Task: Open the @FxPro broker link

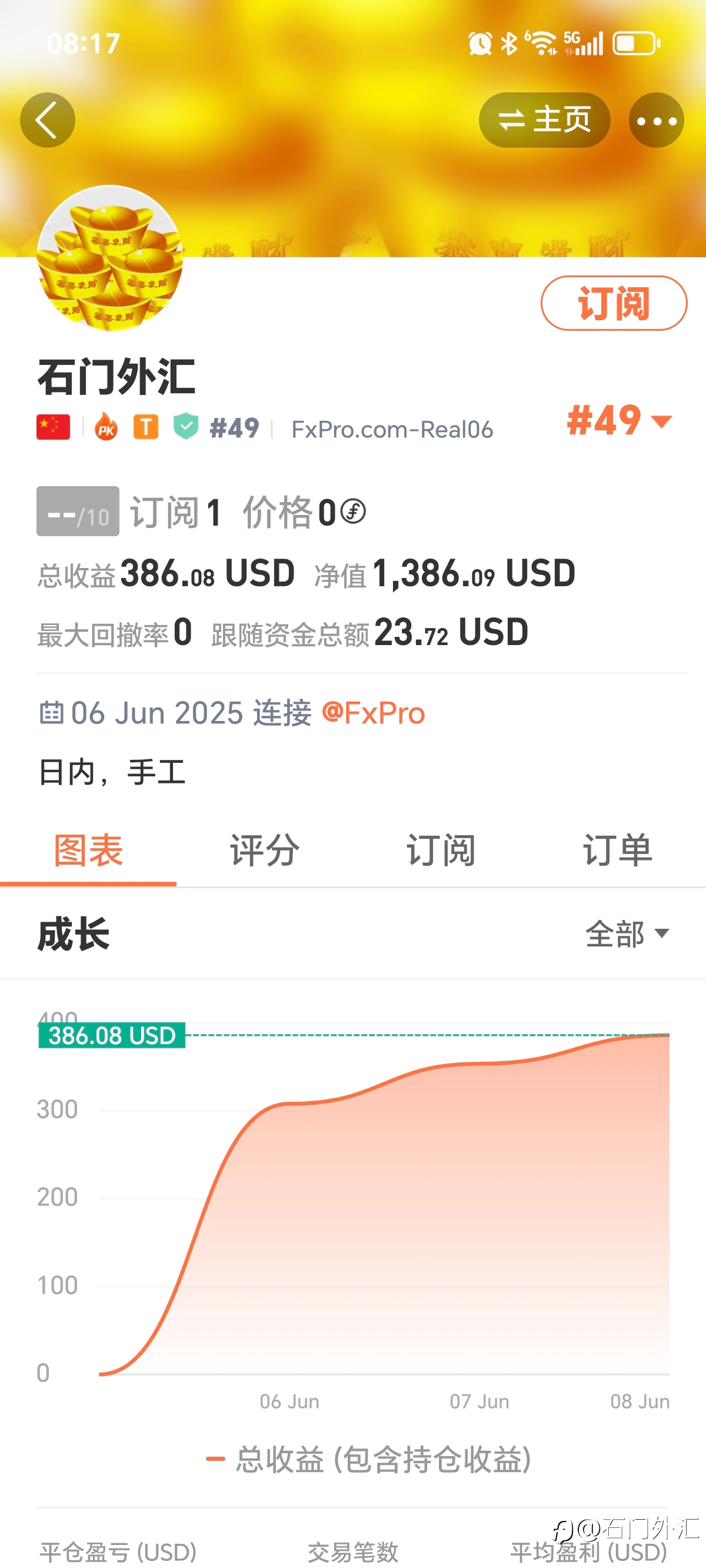Action: click(x=373, y=713)
